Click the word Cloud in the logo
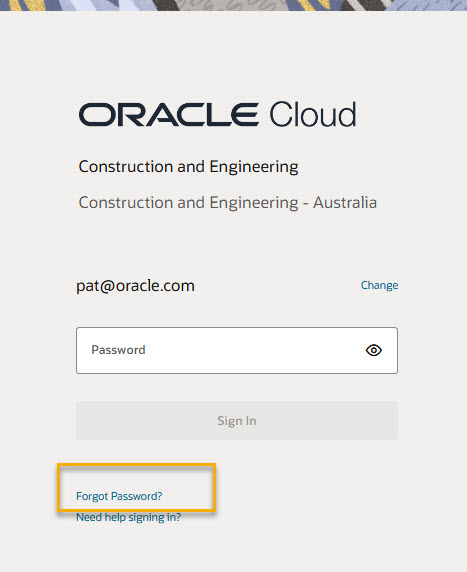Viewport: 467px width, 572px height. click(313, 115)
